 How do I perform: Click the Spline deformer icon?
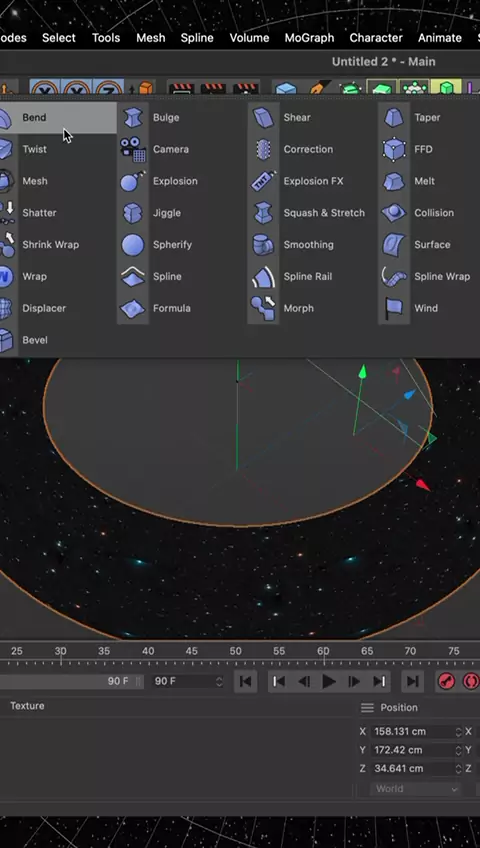[x=133, y=276]
